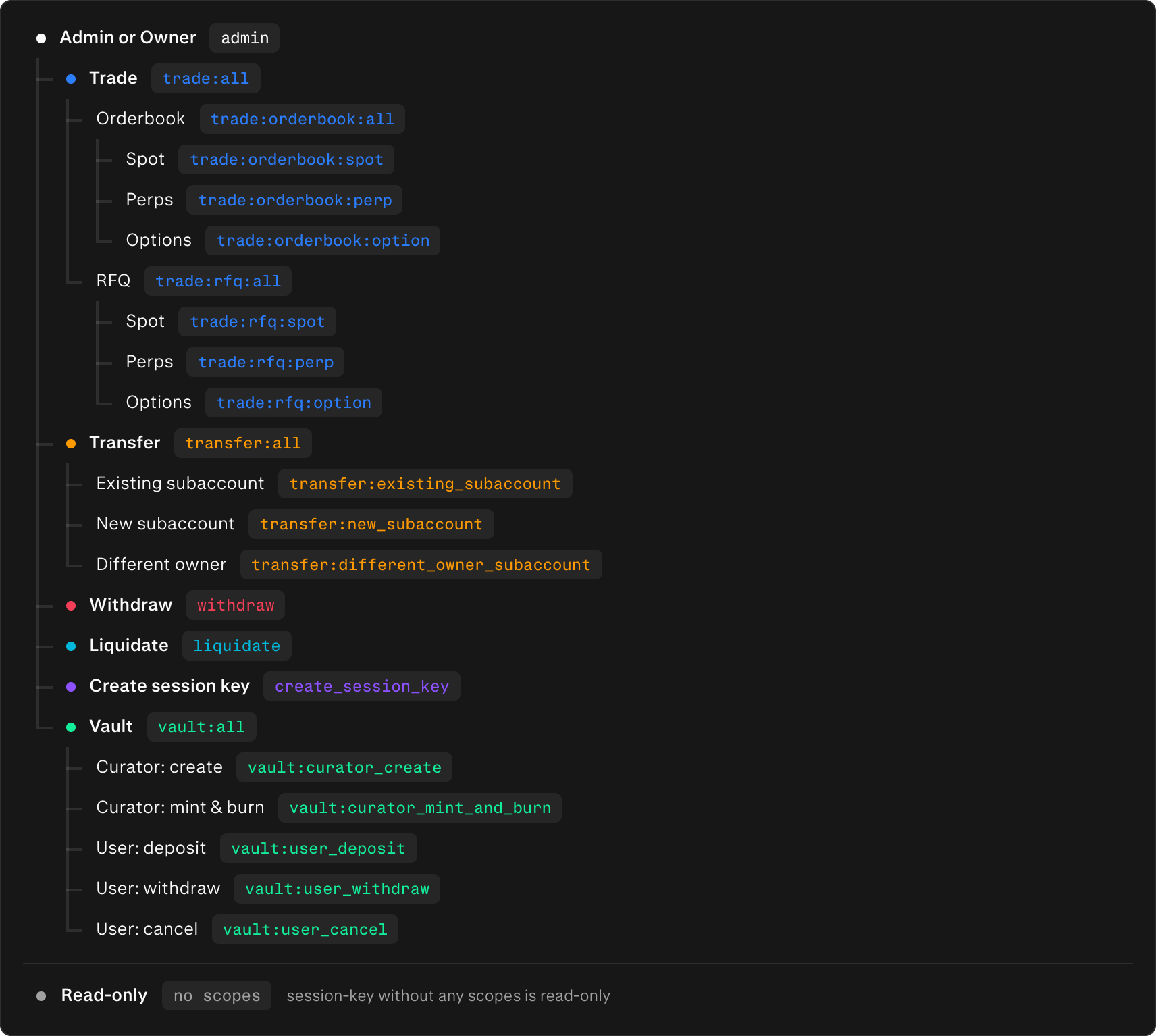Select the Trade tree node label
The width and height of the screenshot is (1156, 1036).
click(113, 78)
